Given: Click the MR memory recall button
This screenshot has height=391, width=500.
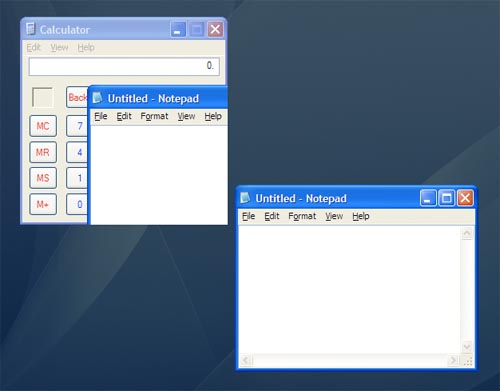Looking at the screenshot, I should point(43,152).
